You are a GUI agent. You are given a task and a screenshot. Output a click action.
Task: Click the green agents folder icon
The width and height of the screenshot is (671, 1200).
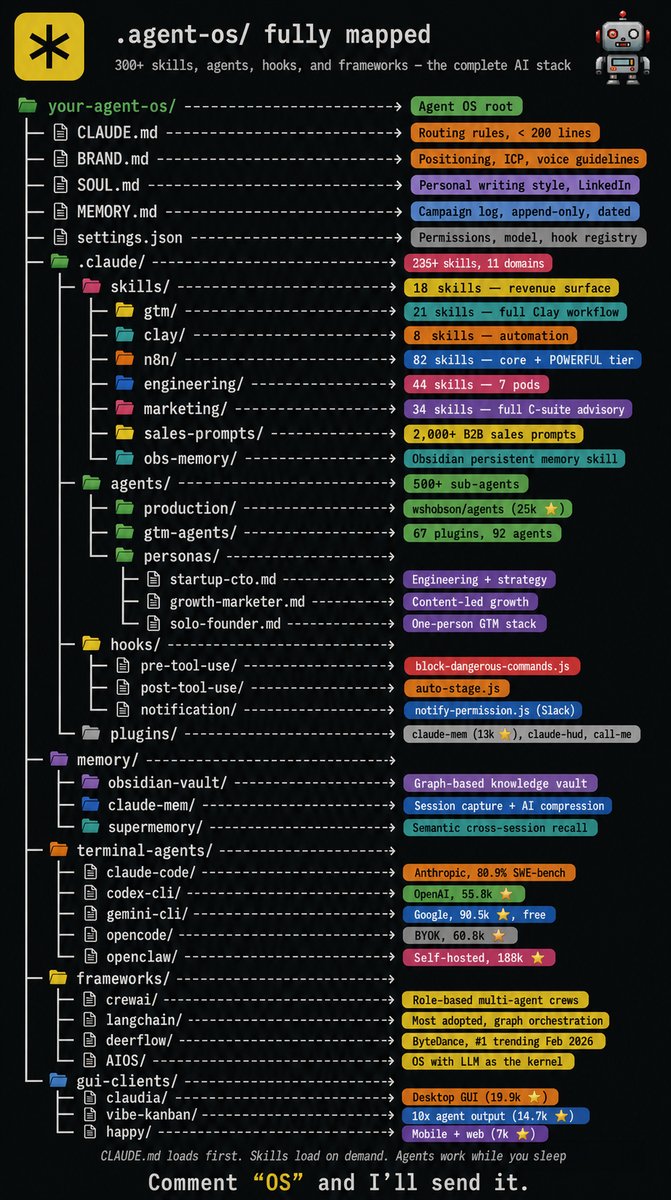tap(92, 483)
